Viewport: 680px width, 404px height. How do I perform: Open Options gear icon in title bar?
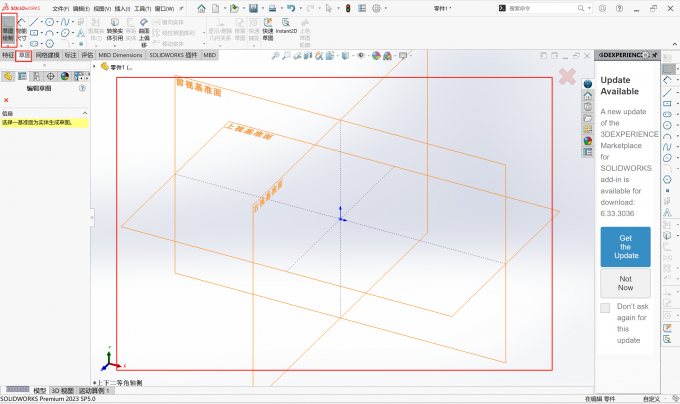tap(376, 8)
